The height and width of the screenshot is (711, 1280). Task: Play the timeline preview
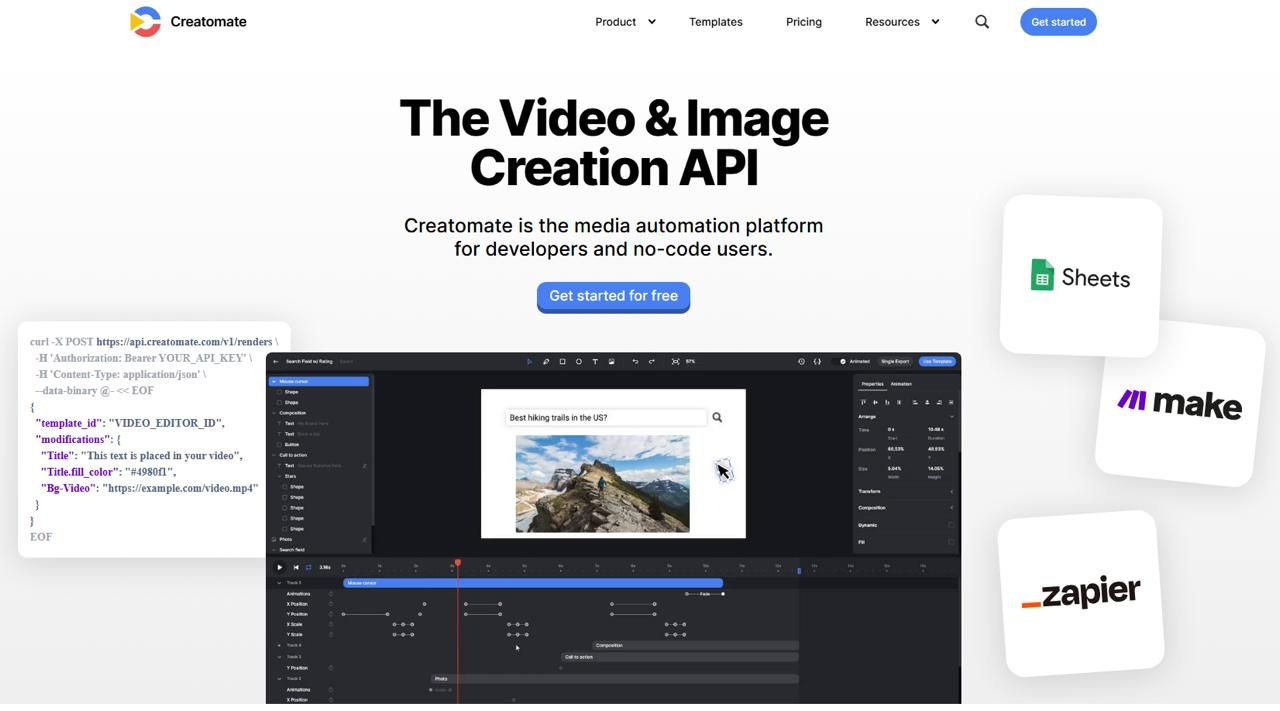point(280,567)
